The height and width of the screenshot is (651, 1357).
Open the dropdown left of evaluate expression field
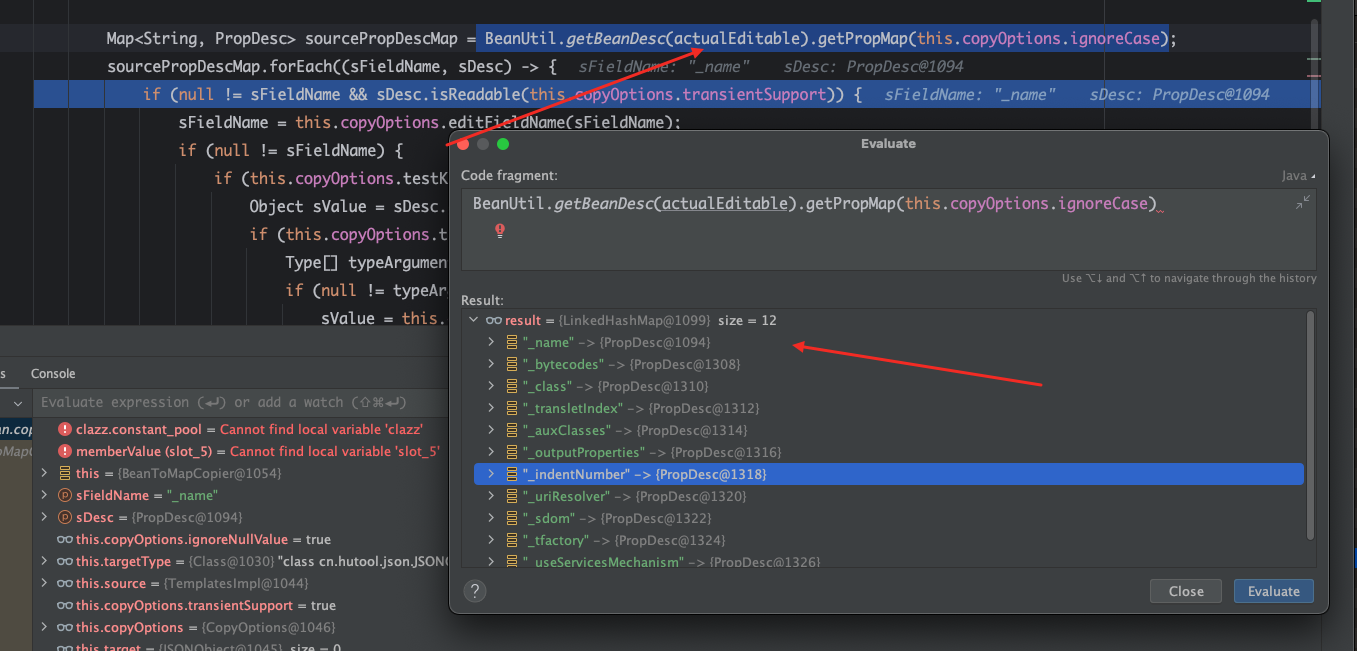pyautogui.click(x=20, y=402)
